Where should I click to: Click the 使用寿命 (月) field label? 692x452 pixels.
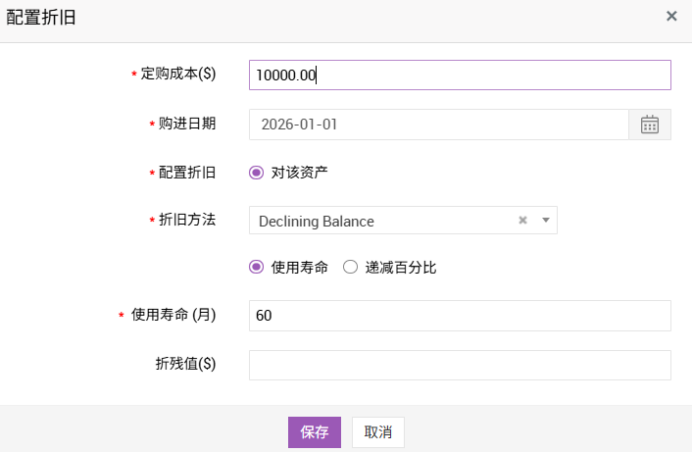tap(173, 315)
